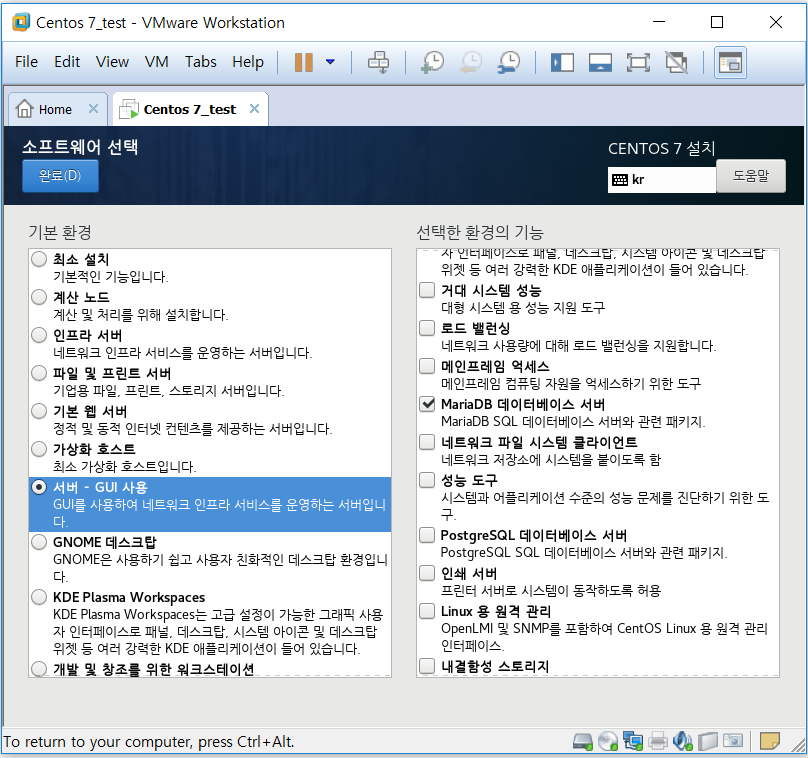Click the '기본 환경' heading
Viewport: 808px width, 758px height.
point(60,232)
